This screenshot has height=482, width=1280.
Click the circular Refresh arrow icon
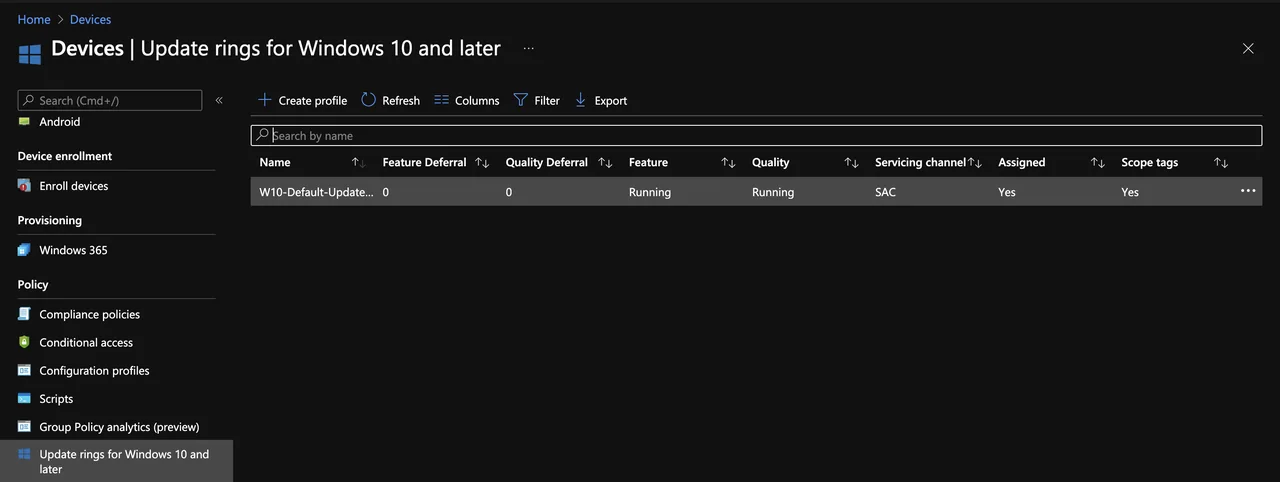[368, 100]
